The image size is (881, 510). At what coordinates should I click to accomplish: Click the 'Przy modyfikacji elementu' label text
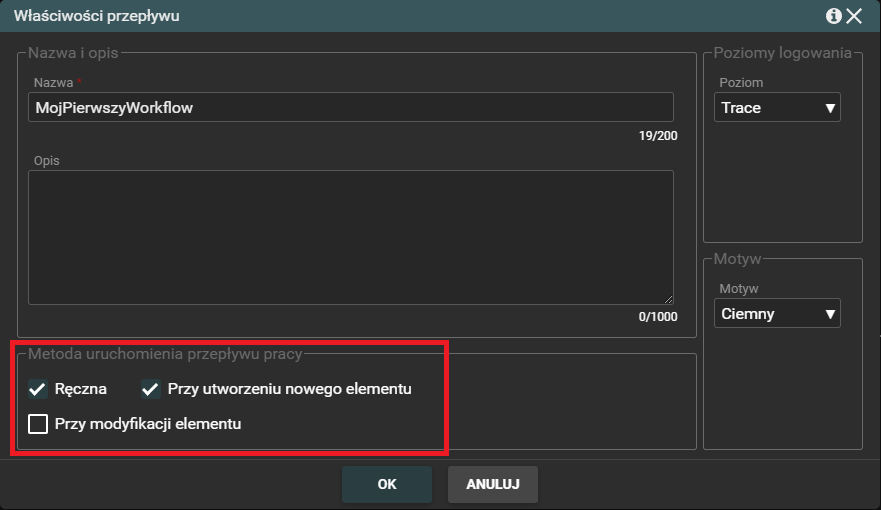[x=148, y=424]
